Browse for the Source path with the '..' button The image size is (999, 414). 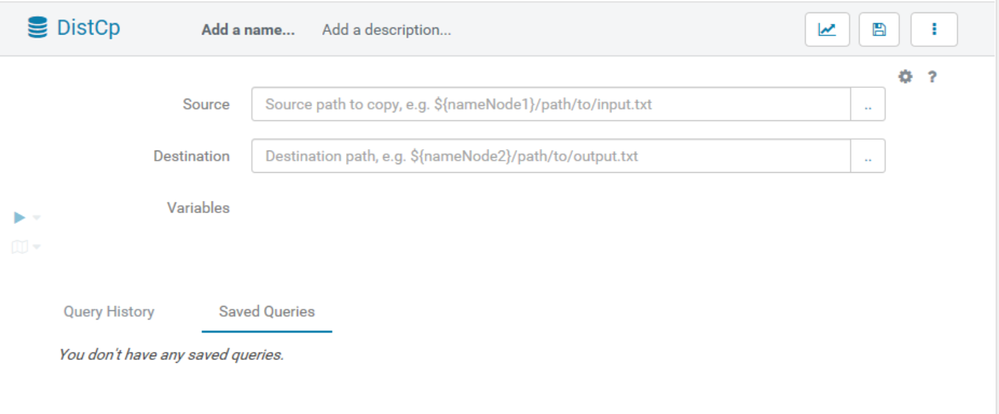coord(868,104)
